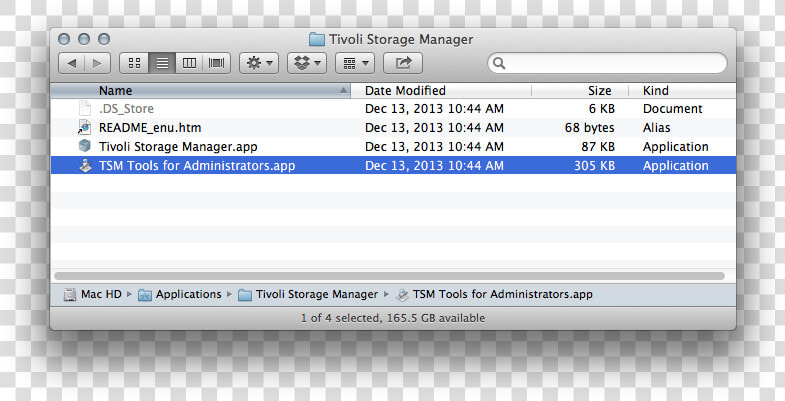Viewport: 785px width, 401px height.
Task: Click the Share toolbar button
Action: [403, 63]
